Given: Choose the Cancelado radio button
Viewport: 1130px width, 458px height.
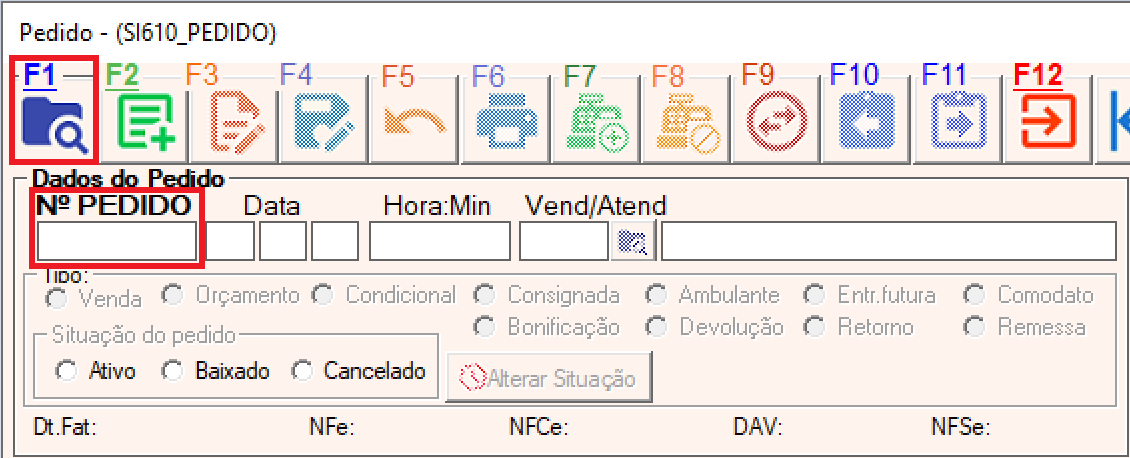Looking at the screenshot, I should coord(301,372).
